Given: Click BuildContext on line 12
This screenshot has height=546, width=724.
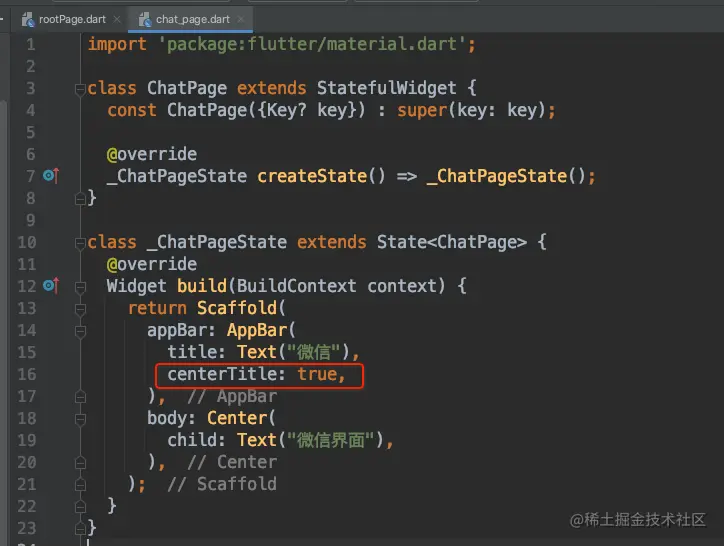Looking at the screenshot, I should [296, 286].
